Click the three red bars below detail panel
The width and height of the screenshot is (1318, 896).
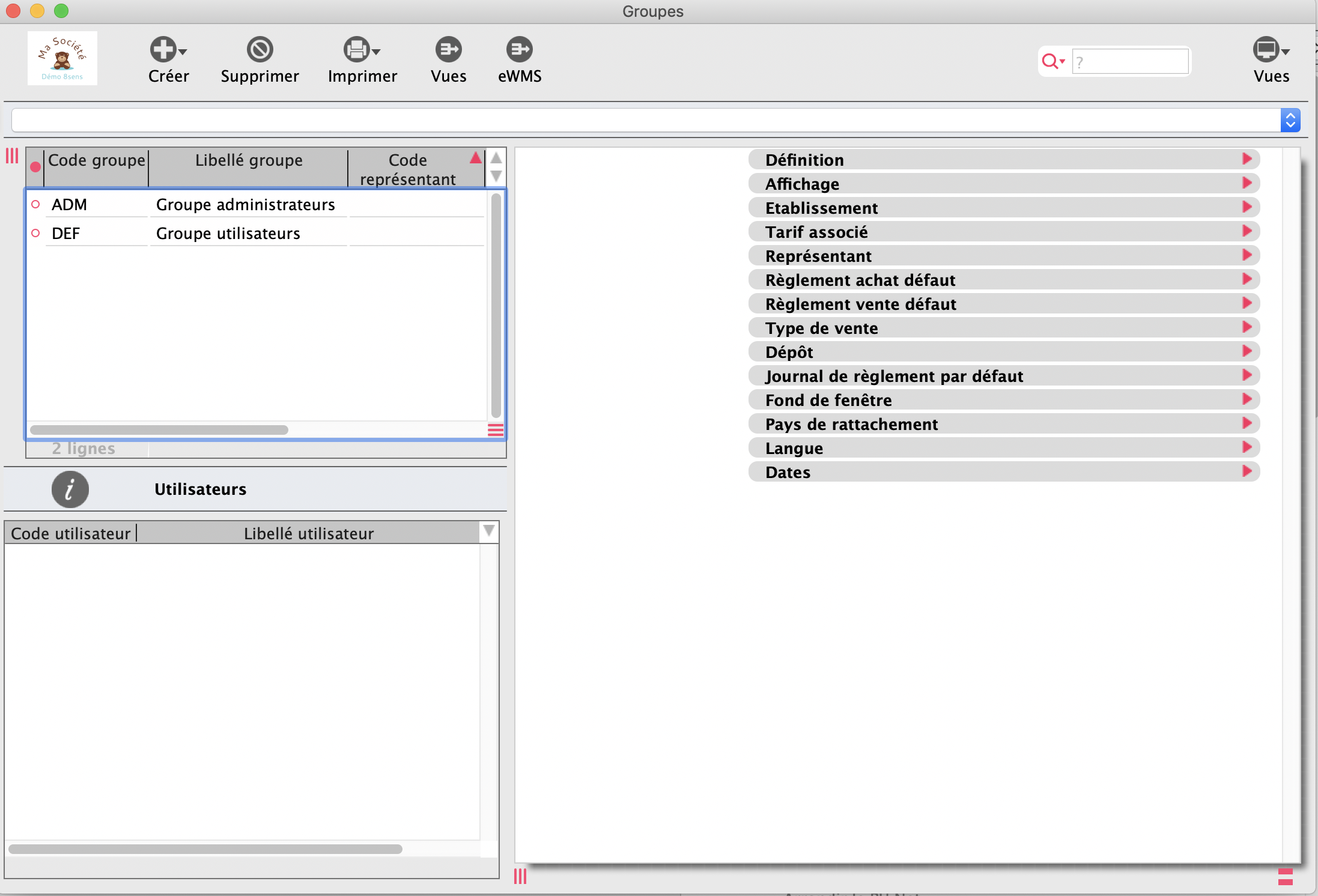pyautogui.click(x=520, y=877)
